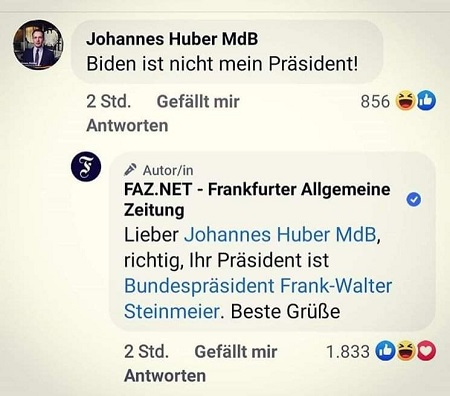Click the pencil Autor/in icon

pos(130,170)
